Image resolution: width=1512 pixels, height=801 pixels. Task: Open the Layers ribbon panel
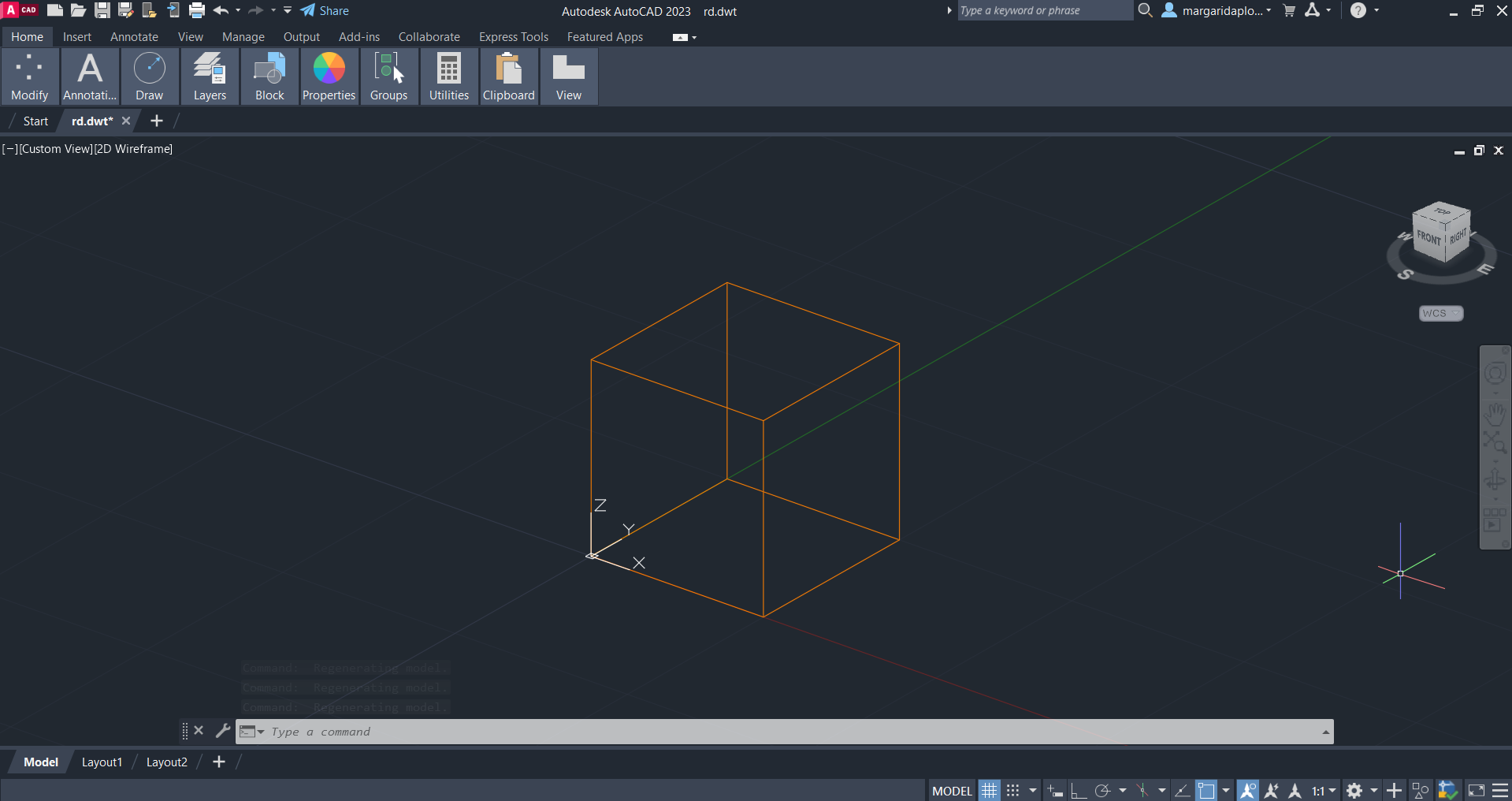(x=210, y=76)
